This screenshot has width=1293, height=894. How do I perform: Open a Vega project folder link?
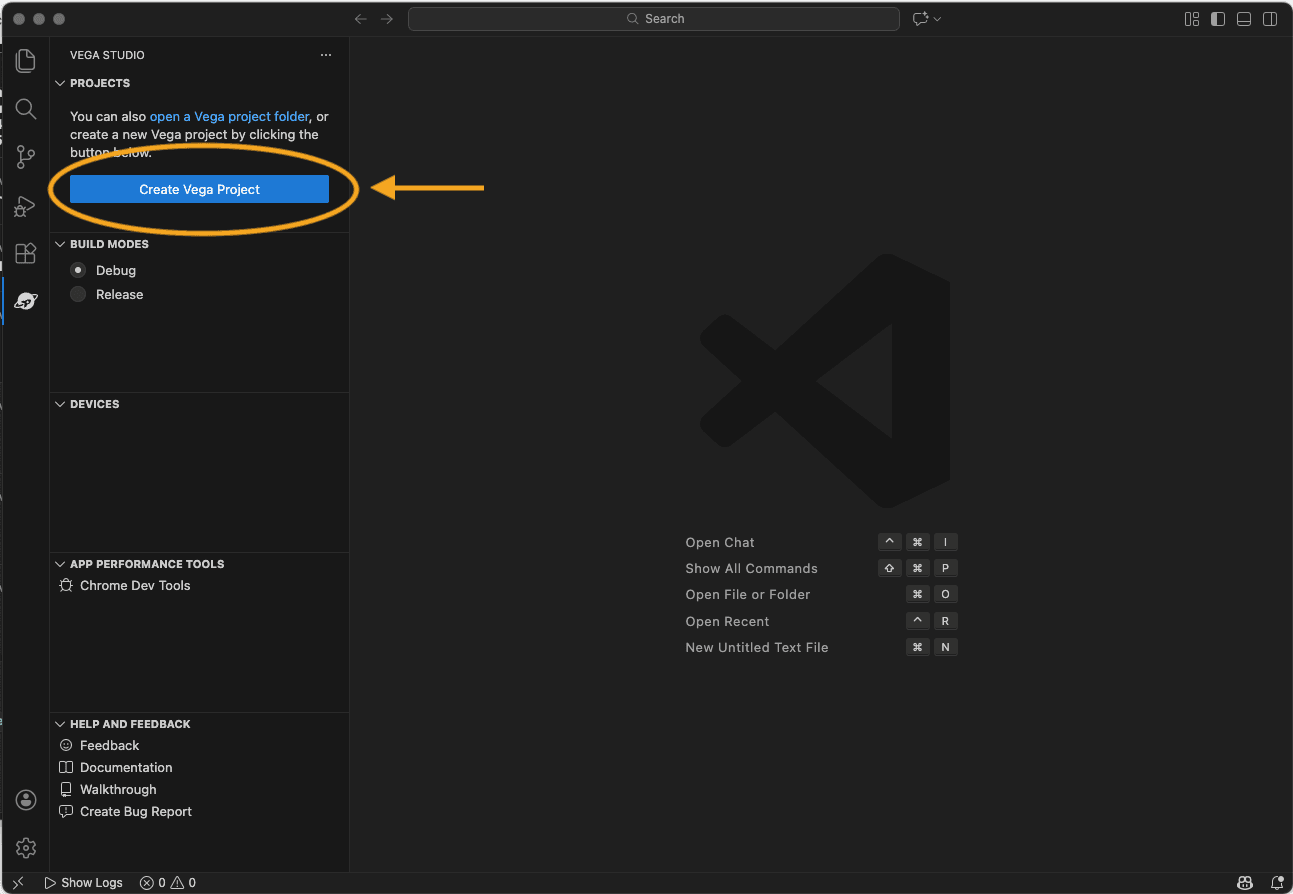coord(229,116)
